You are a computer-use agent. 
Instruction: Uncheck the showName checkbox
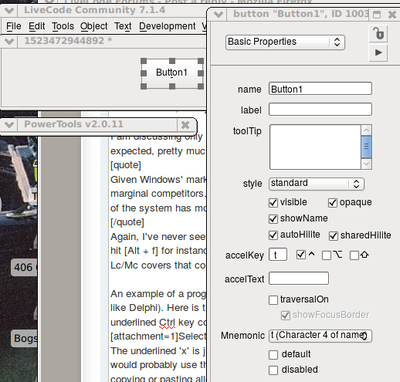[273, 219]
